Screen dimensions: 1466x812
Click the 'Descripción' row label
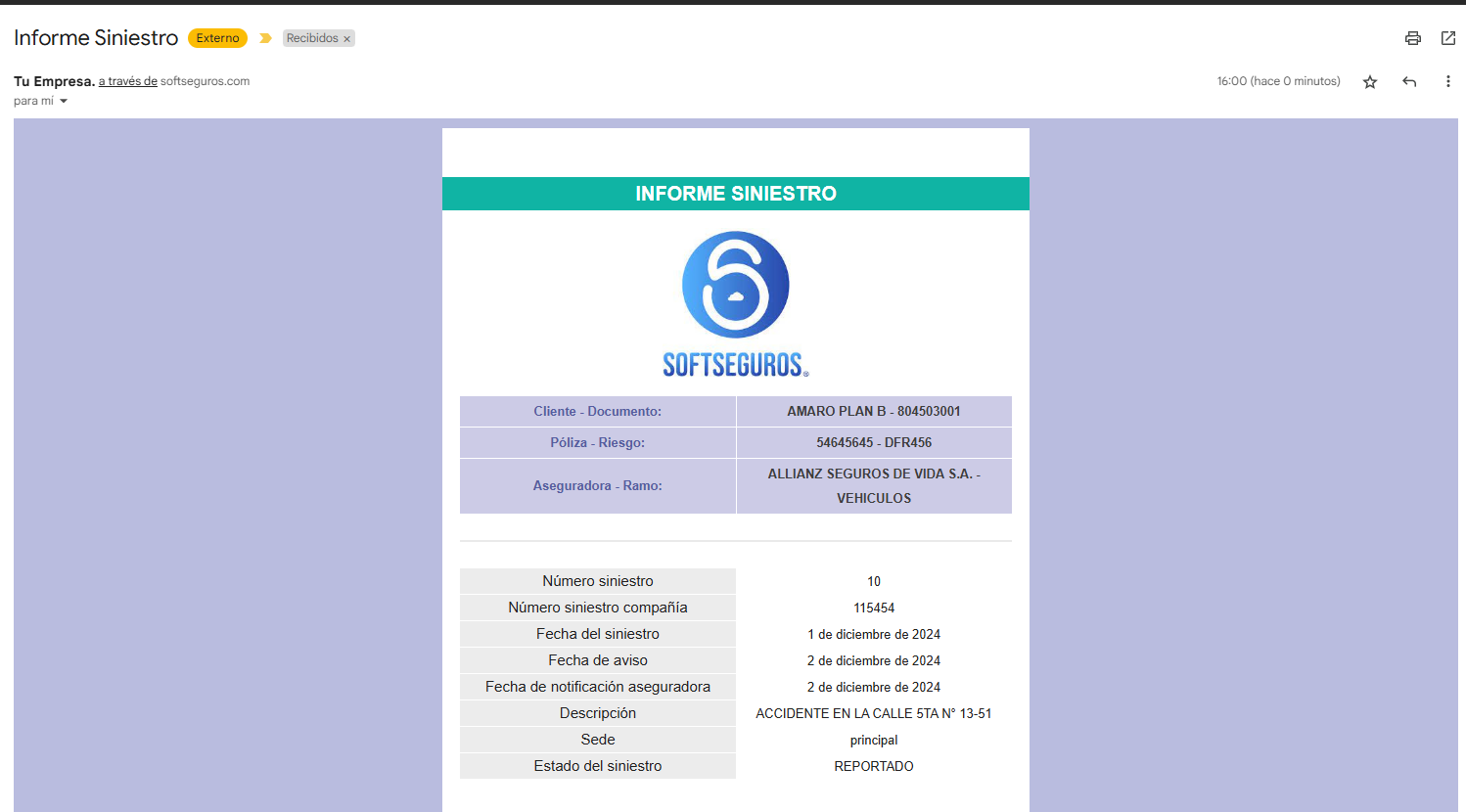point(598,713)
